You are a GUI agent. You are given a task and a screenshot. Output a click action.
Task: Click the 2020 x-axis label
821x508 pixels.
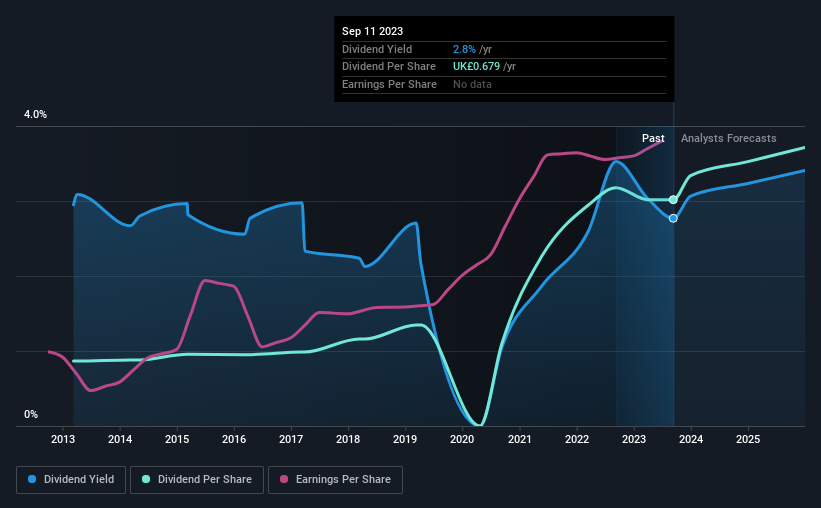click(462, 439)
